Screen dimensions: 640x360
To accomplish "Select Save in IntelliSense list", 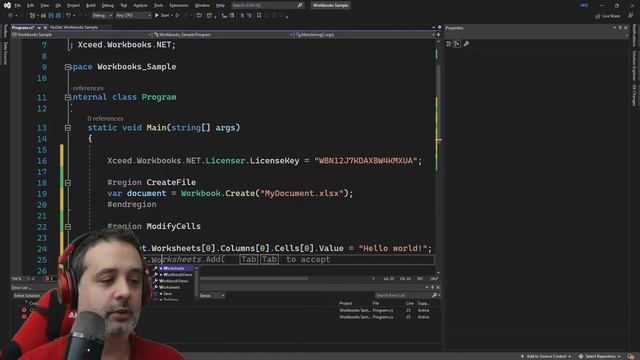I will [x=167, y=293].
